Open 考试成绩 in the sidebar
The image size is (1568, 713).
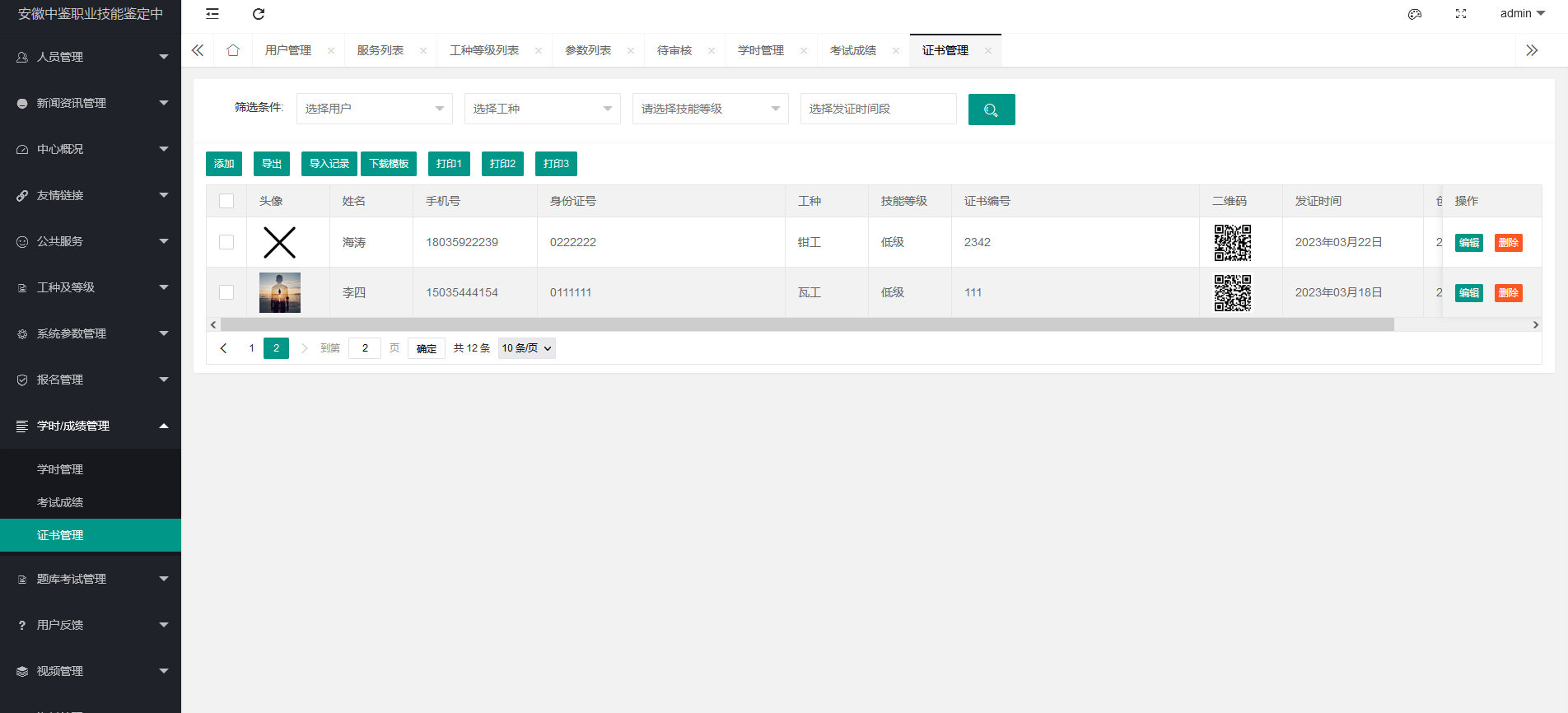point(91,502)
